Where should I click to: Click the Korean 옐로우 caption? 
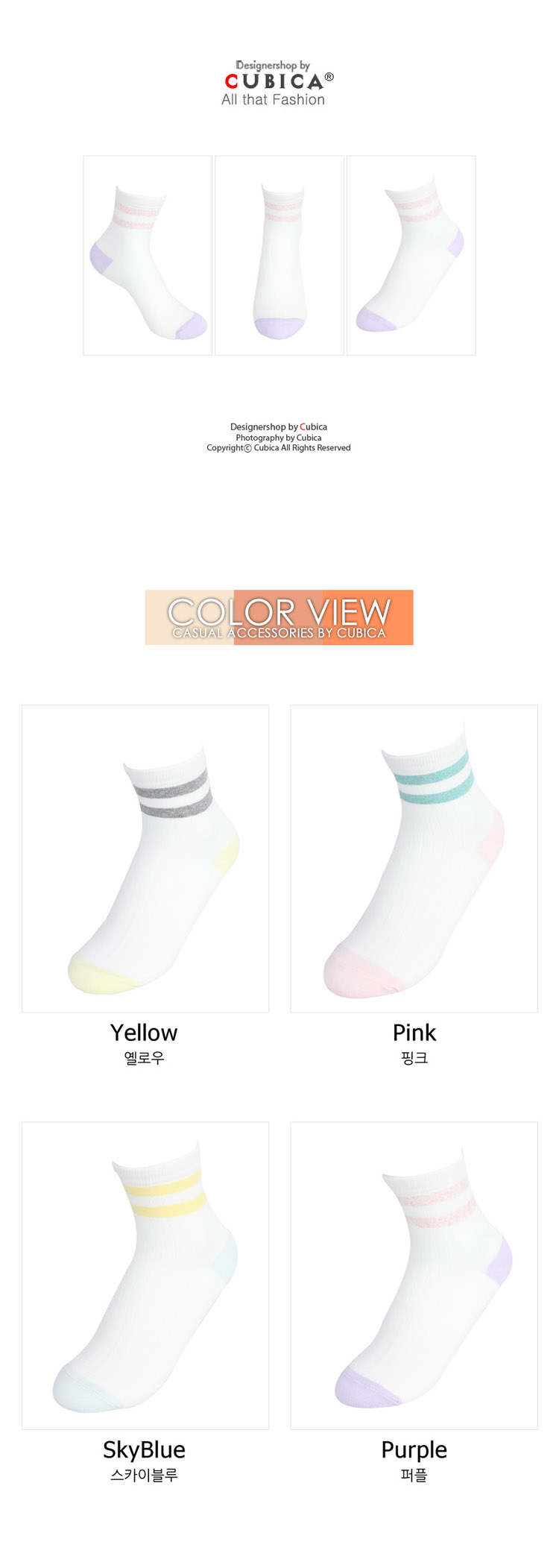[144, 1058]
